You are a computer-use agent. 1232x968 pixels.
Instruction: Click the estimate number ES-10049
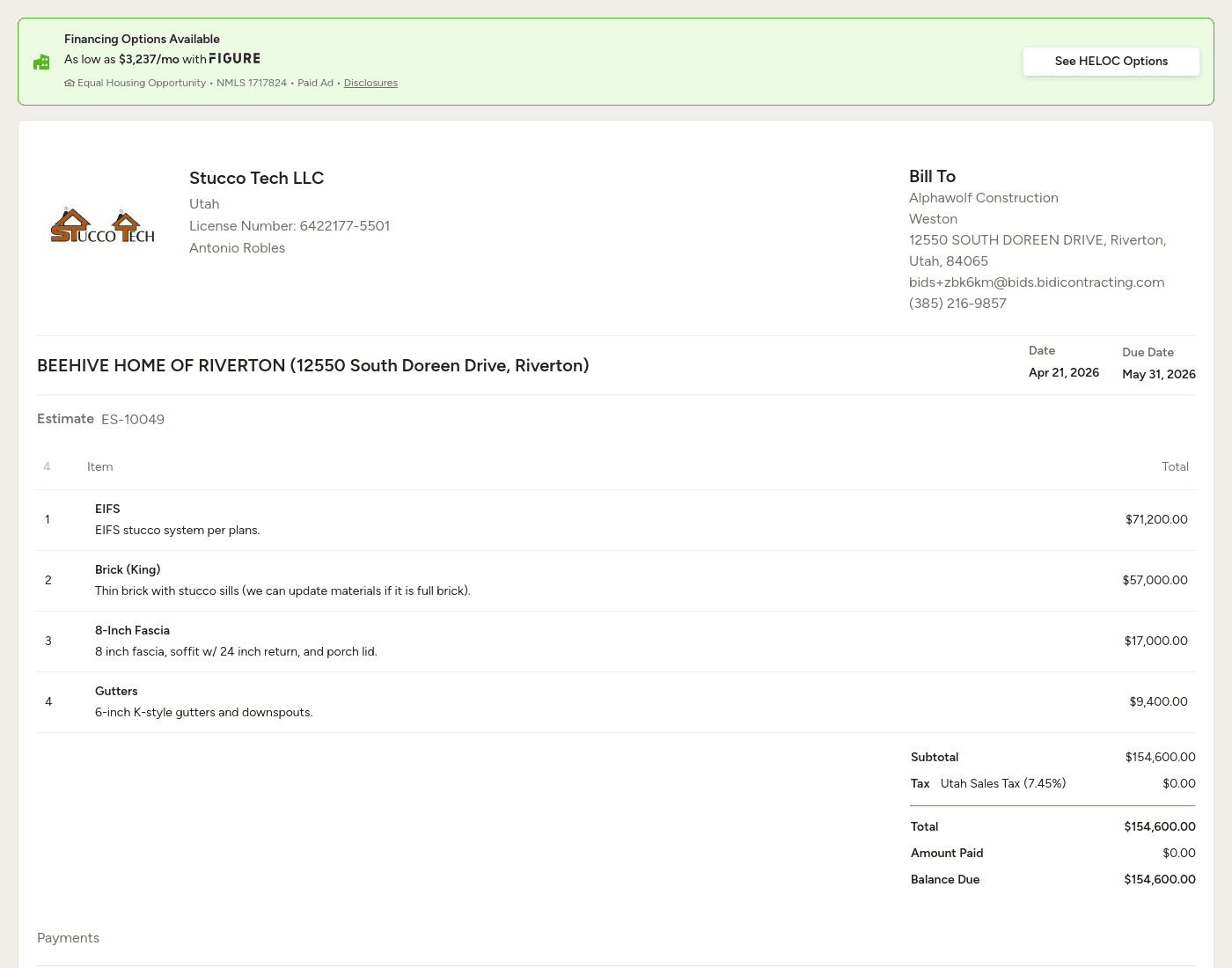point(133,420)
